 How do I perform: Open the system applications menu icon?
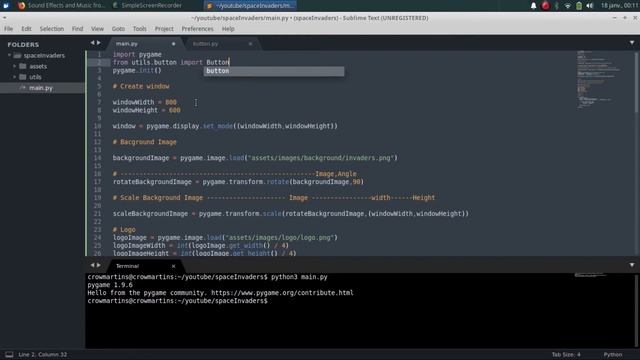6,6
